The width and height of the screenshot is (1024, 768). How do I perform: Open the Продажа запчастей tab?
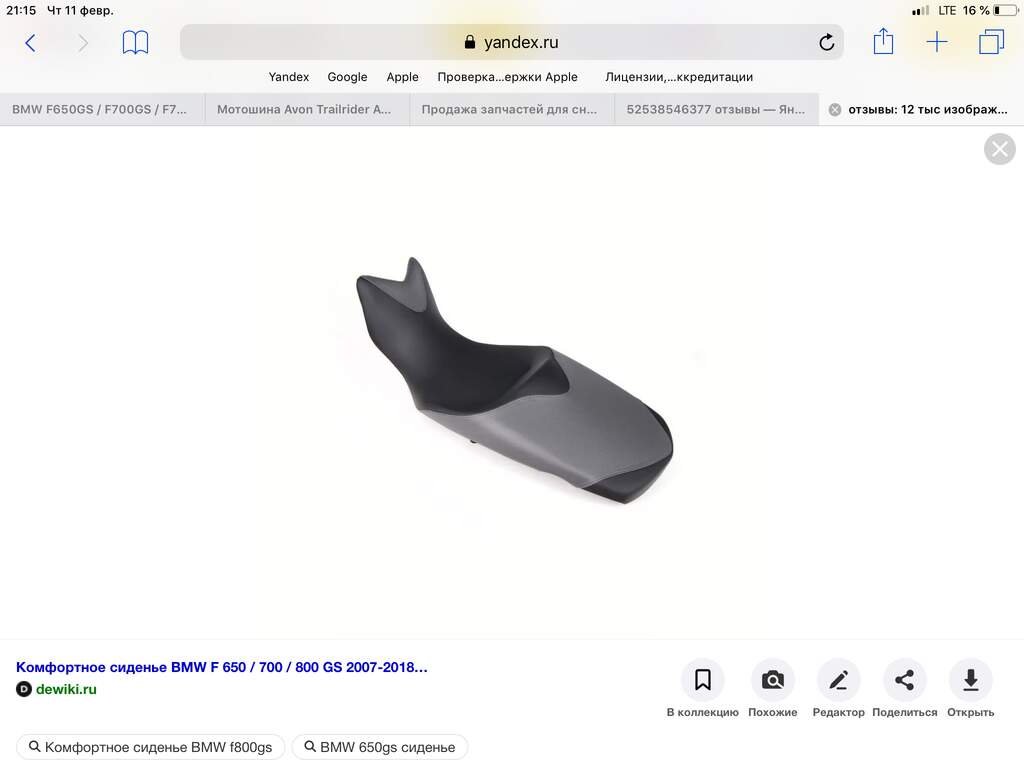click(512, 110)
